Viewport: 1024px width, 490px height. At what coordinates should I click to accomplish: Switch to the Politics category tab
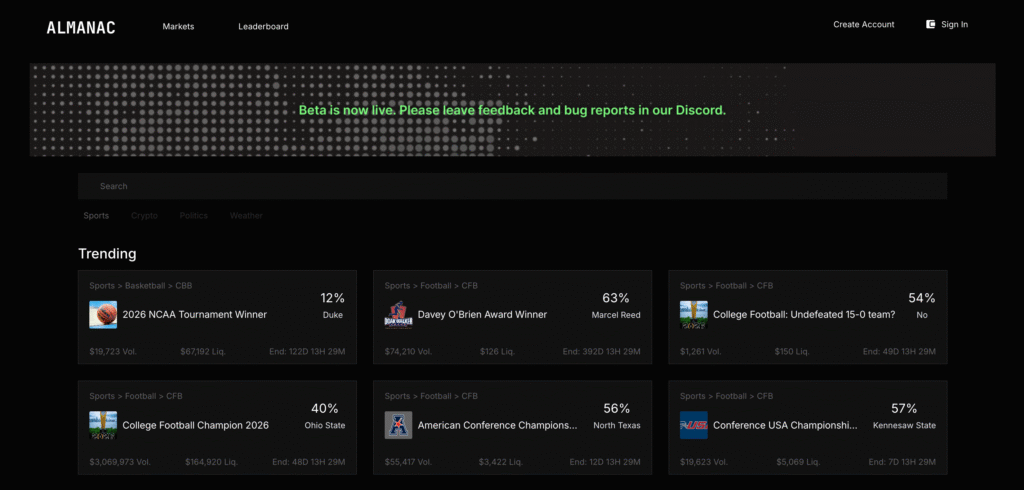[194, 215]
